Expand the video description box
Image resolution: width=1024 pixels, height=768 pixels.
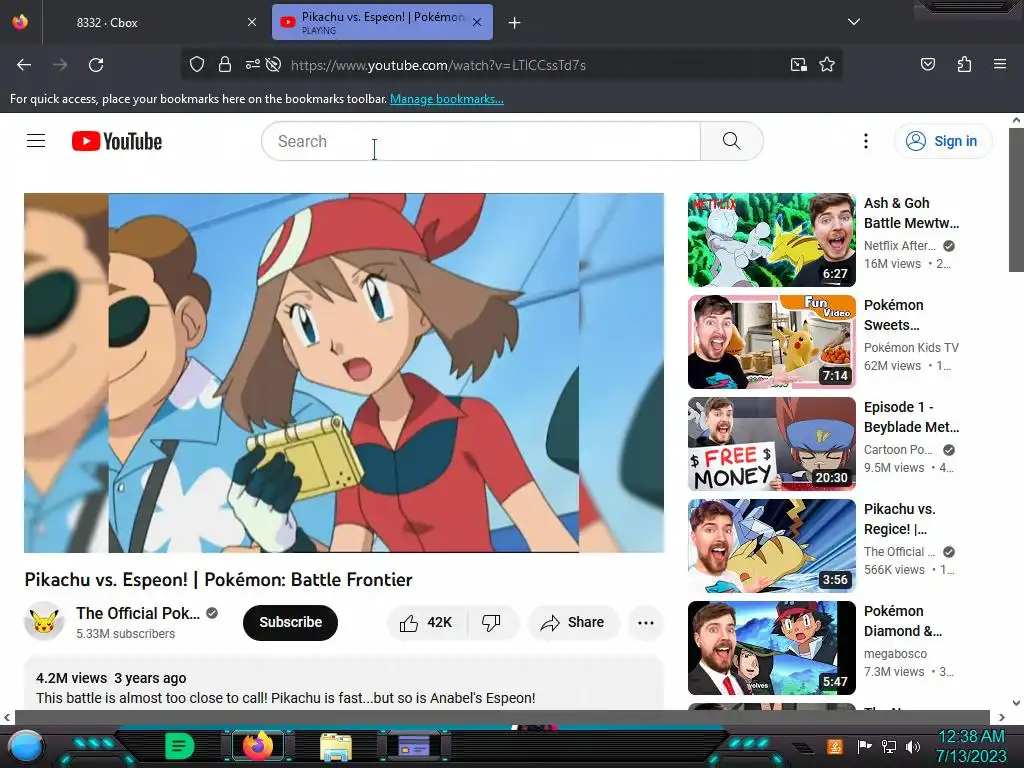(344, 684)
